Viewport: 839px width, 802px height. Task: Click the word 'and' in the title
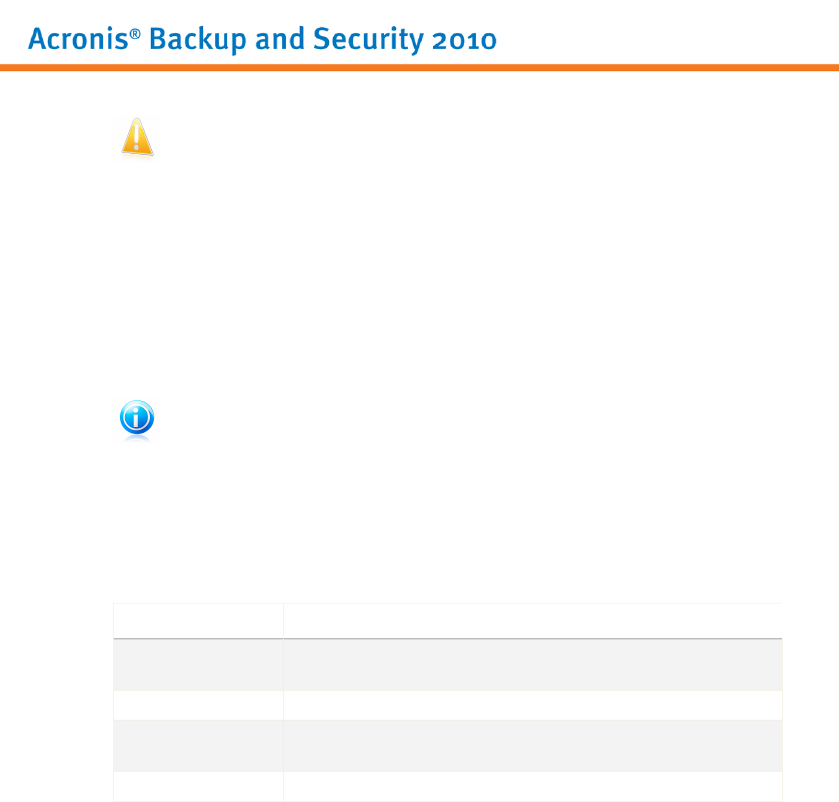point(279,39)
